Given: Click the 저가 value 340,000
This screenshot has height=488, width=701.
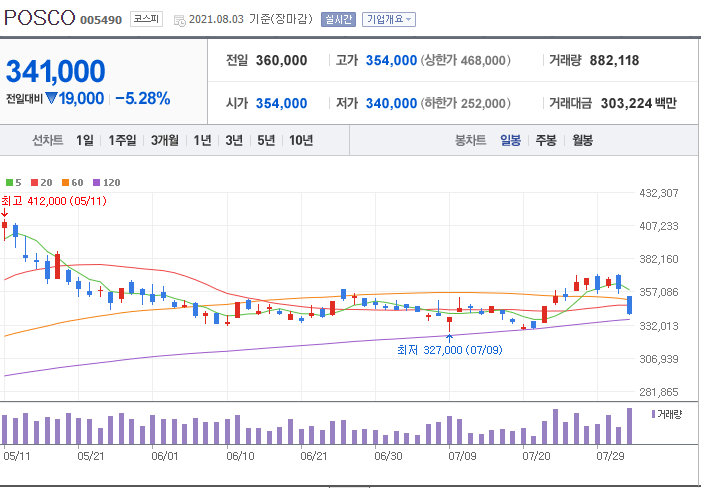Looking at the screenshot, I should coord(391,103).
